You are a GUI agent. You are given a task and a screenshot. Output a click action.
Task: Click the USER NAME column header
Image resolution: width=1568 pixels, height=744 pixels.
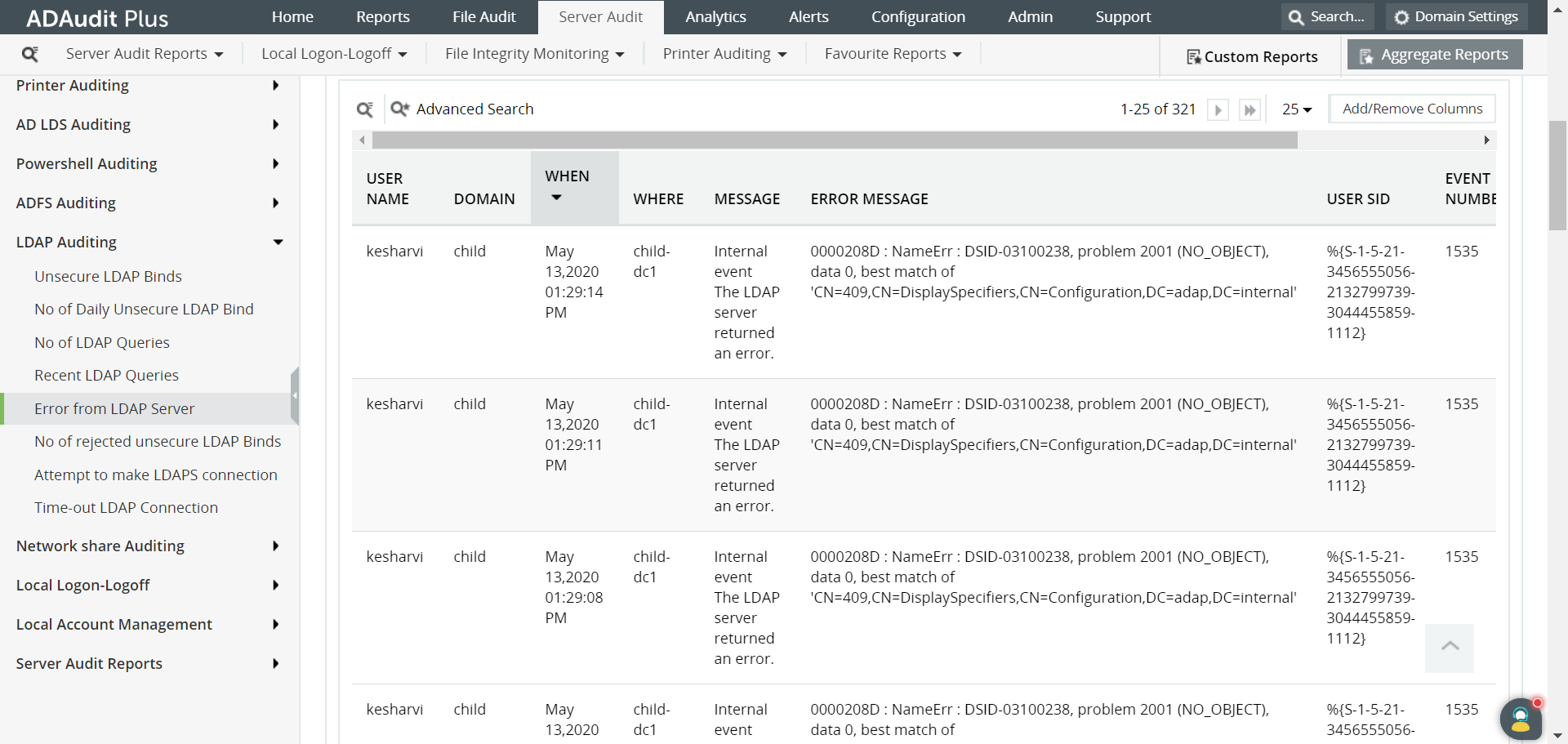388,189
